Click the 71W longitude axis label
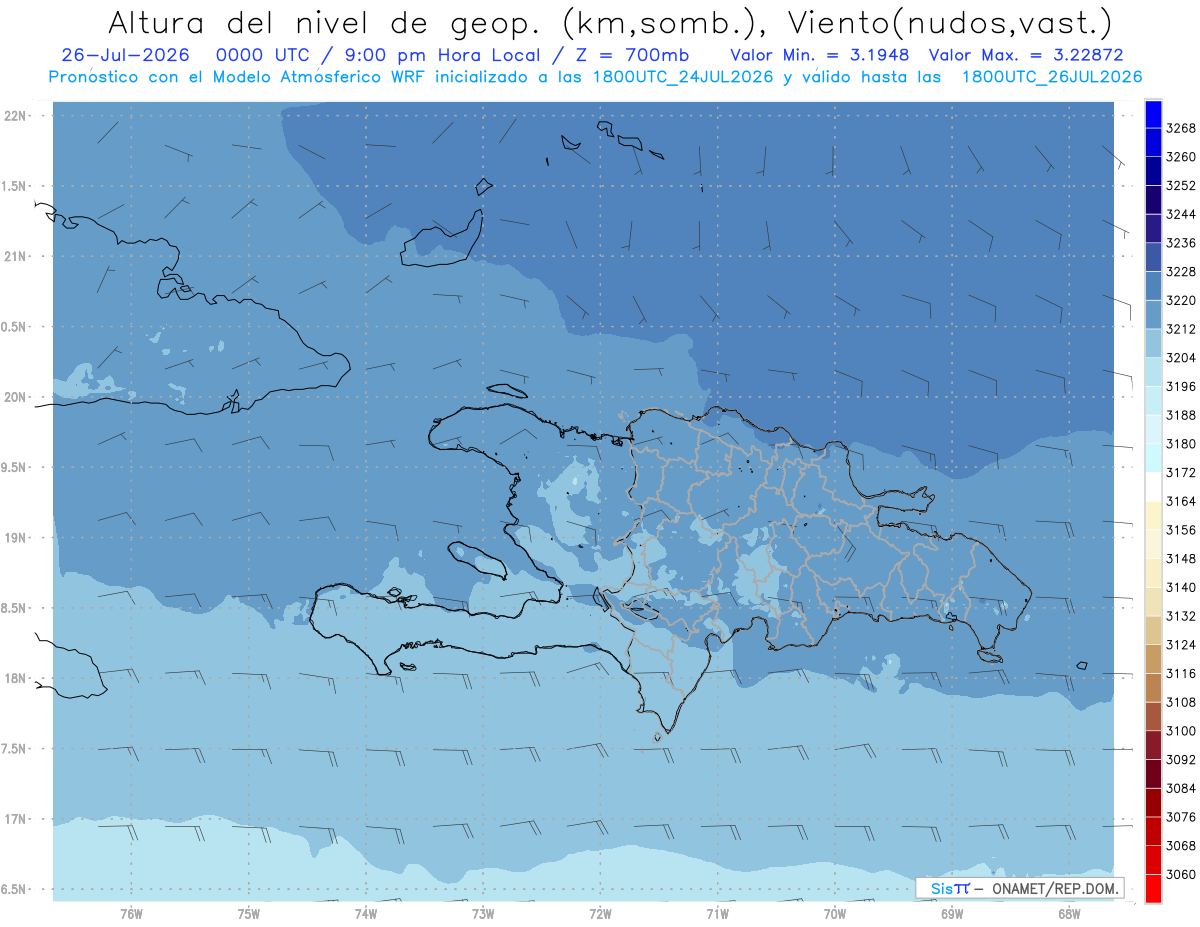 pyautogui.click(x=717, y=913)
